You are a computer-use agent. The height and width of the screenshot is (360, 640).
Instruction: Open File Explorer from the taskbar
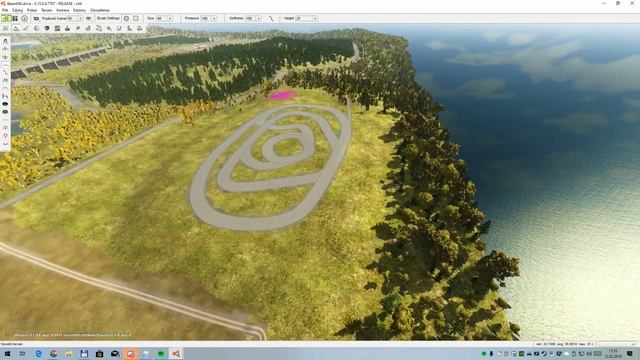(69, 353)
